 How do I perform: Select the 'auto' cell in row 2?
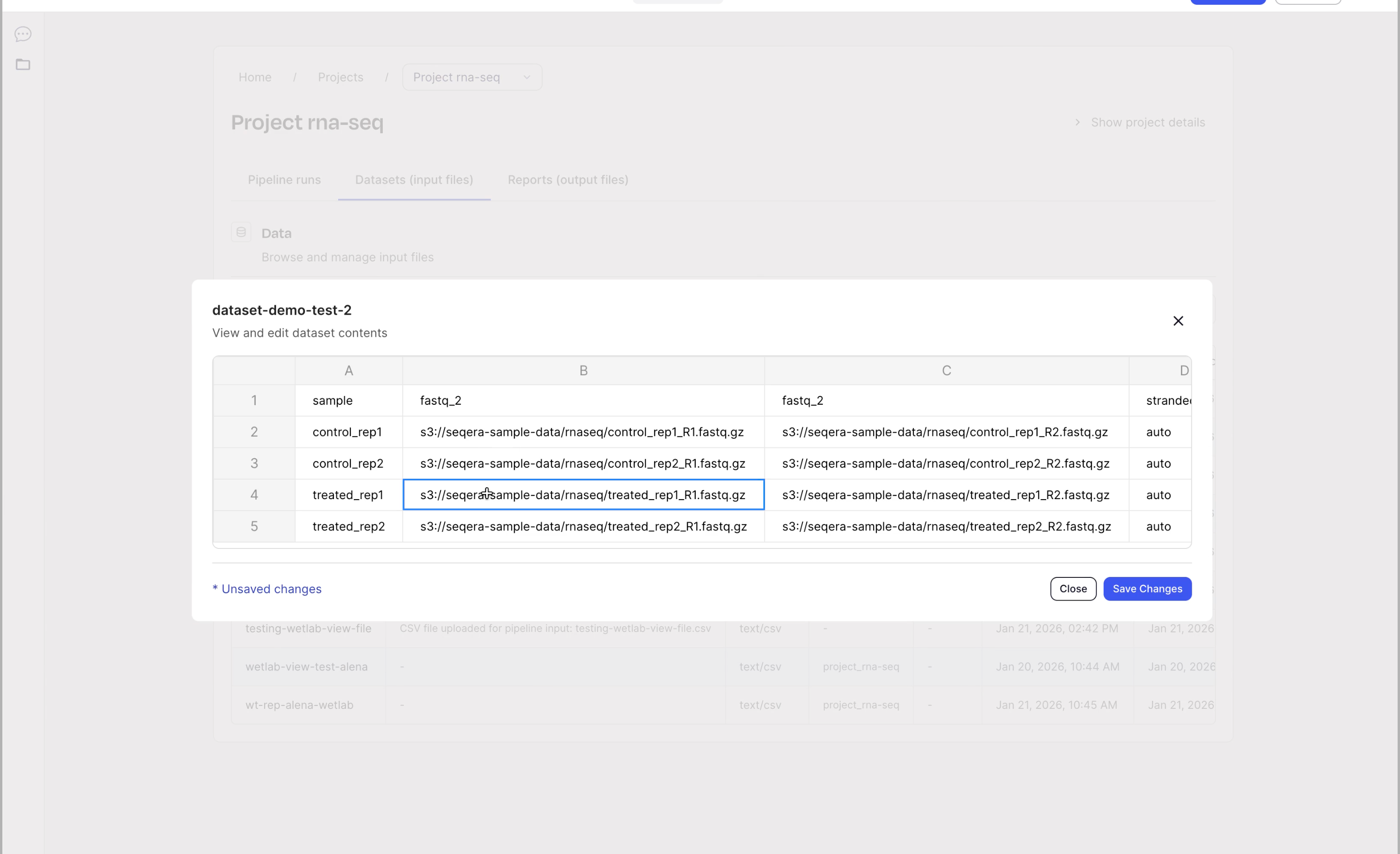(x=1160, y=432)
